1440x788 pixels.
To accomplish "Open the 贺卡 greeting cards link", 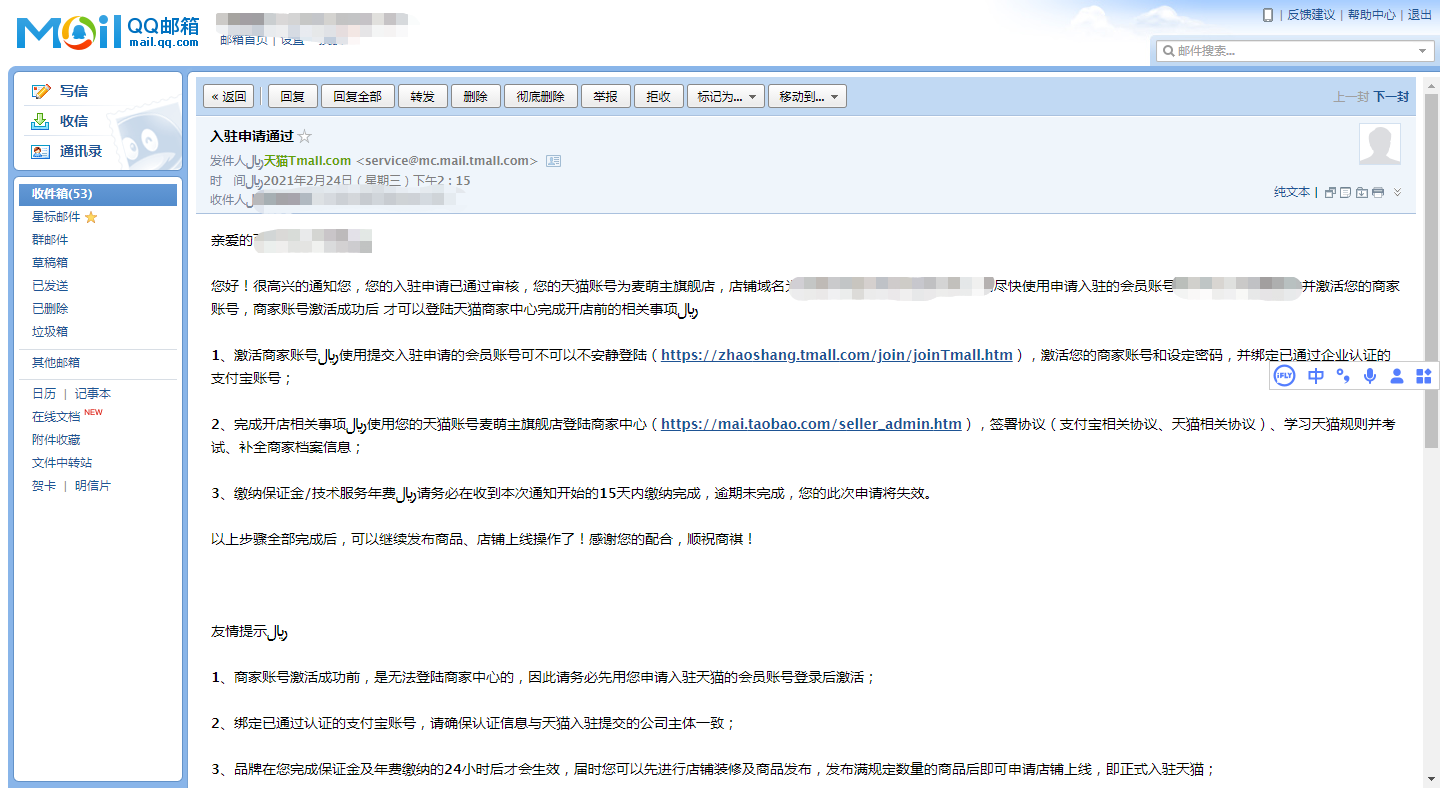I will click(44, 486).
